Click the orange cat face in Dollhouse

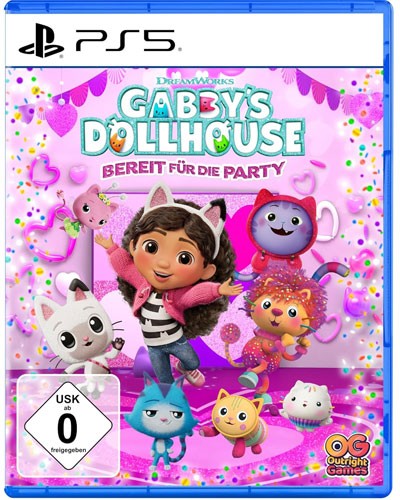[x=118, y=140]
